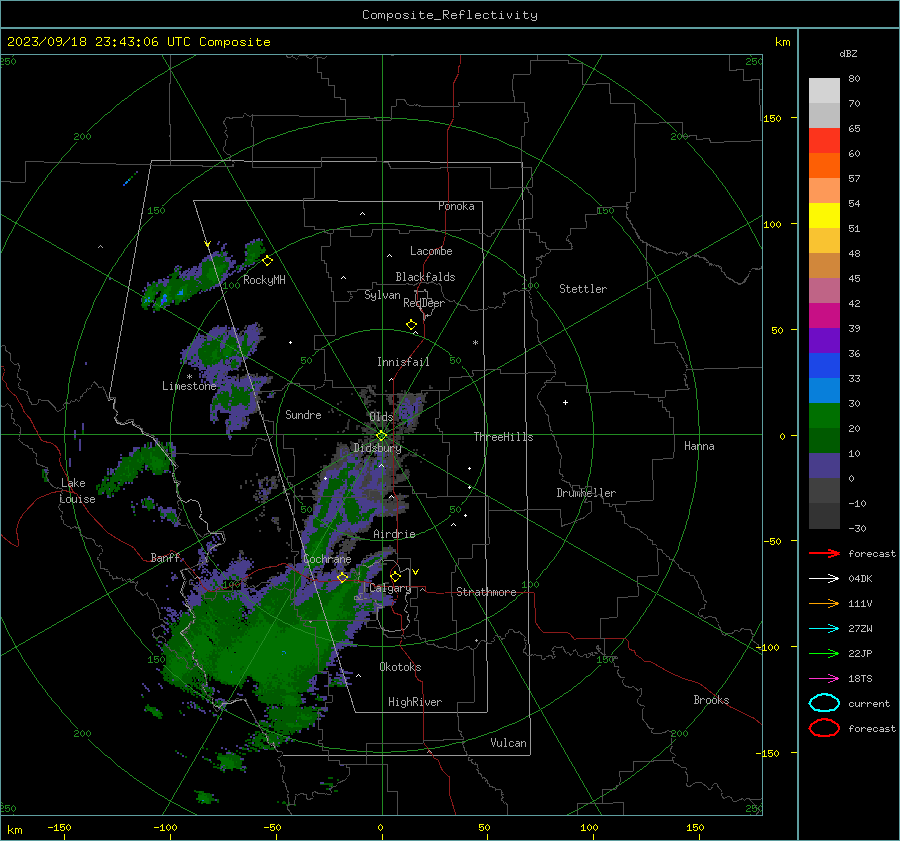This screenshot has height=841, width=900.
Task: Select the yellow diamond marker above Calgary label
Action: (x=395, y=576)
